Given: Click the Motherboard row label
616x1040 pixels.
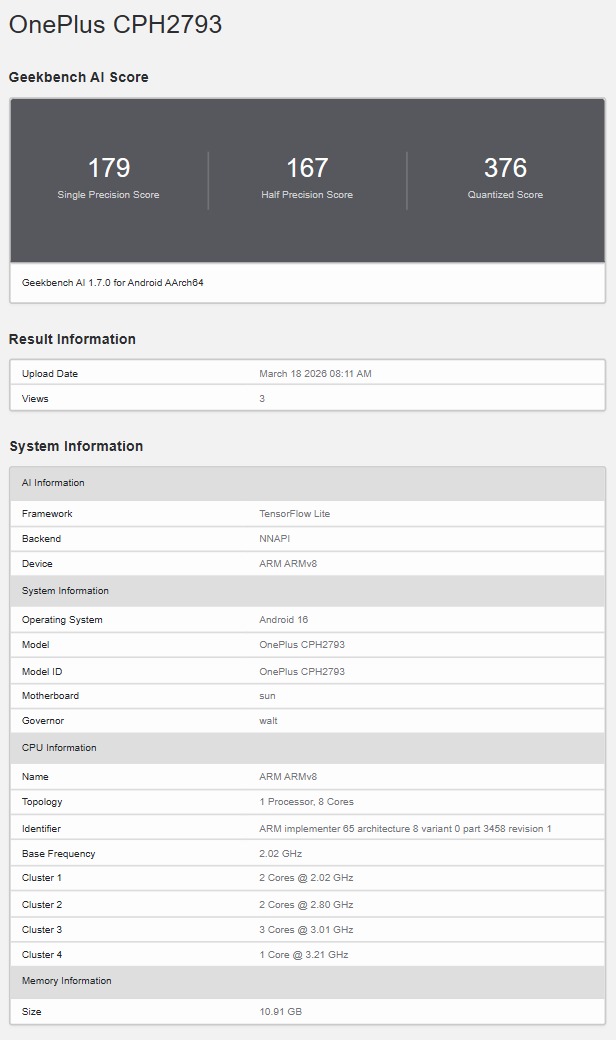Looking at the screenshot, I should pyautogui.click(x=50, y=696).
